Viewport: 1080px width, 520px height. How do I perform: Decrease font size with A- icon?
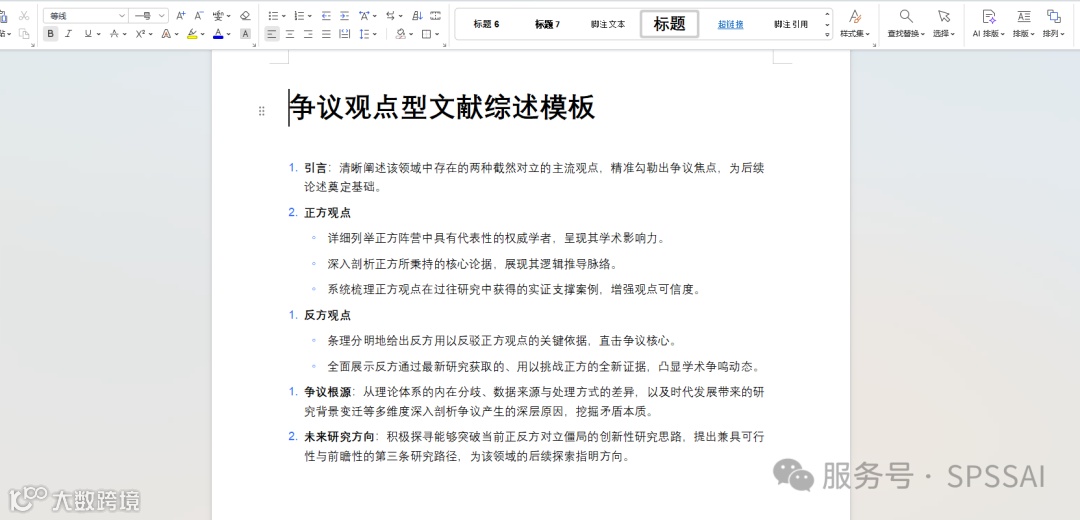coord(198,15)
